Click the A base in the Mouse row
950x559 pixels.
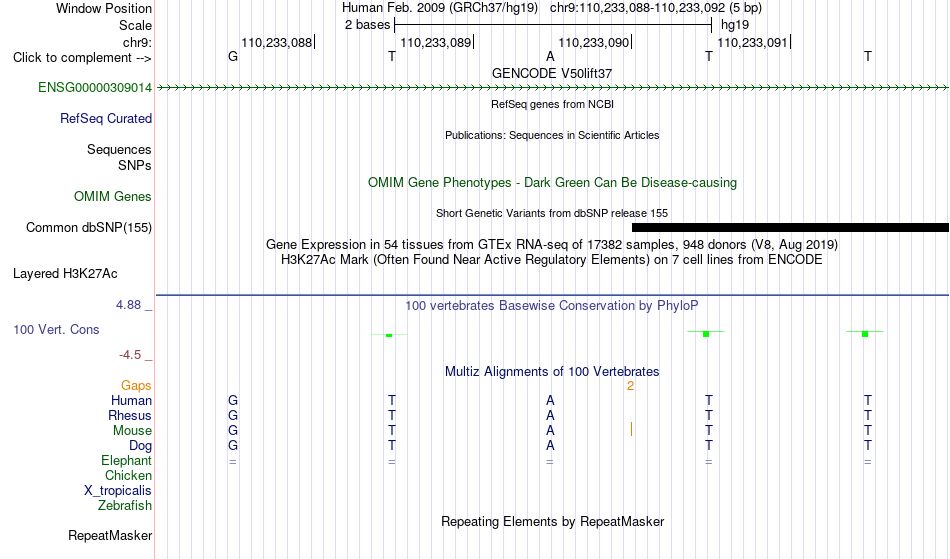[550, 431]
